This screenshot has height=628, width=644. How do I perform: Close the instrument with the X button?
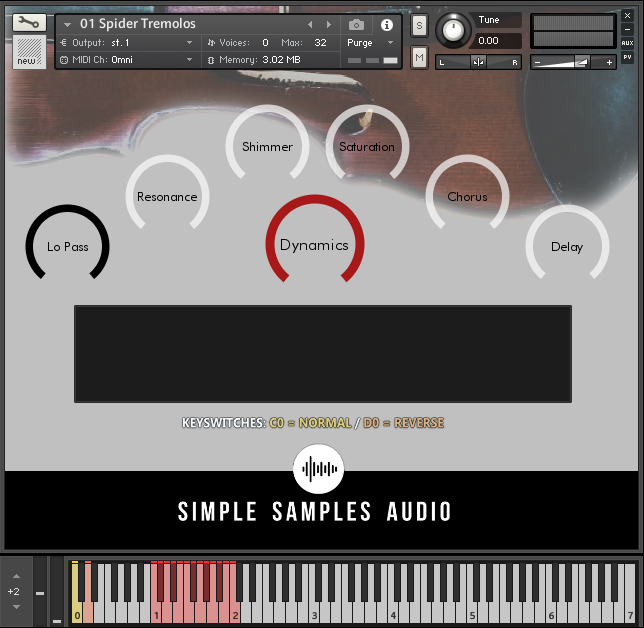coord(627,17)
